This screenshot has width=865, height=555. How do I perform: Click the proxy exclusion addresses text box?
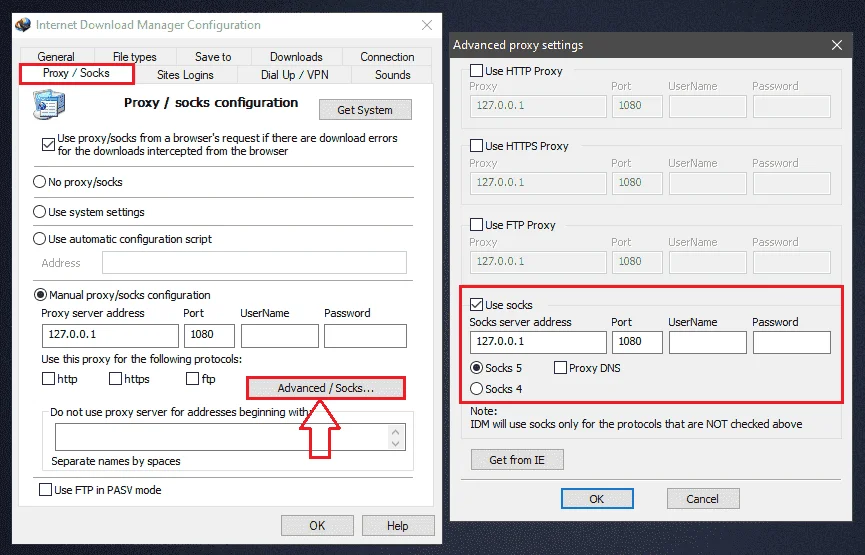221,437
